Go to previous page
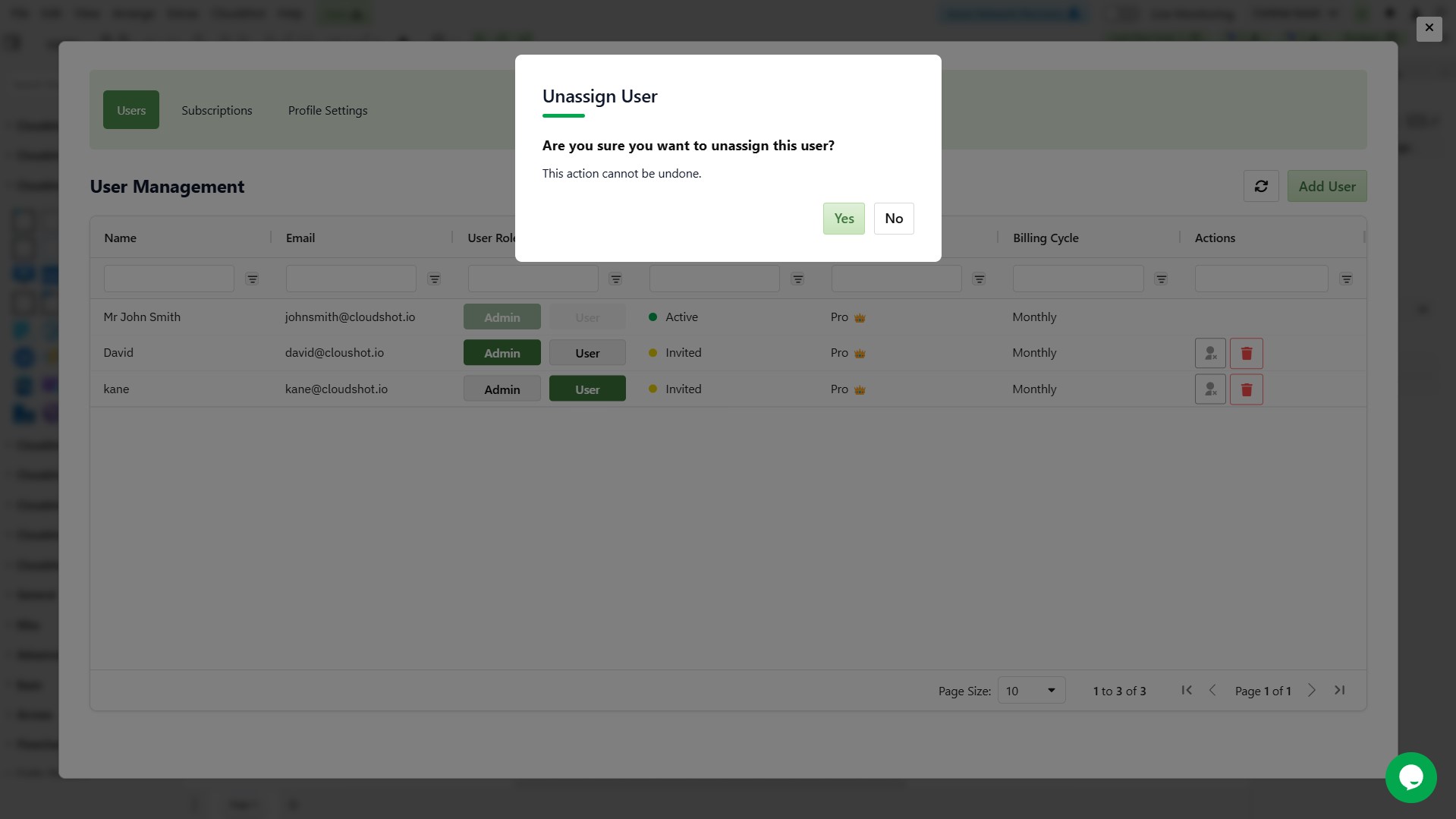 [1212, 690]
